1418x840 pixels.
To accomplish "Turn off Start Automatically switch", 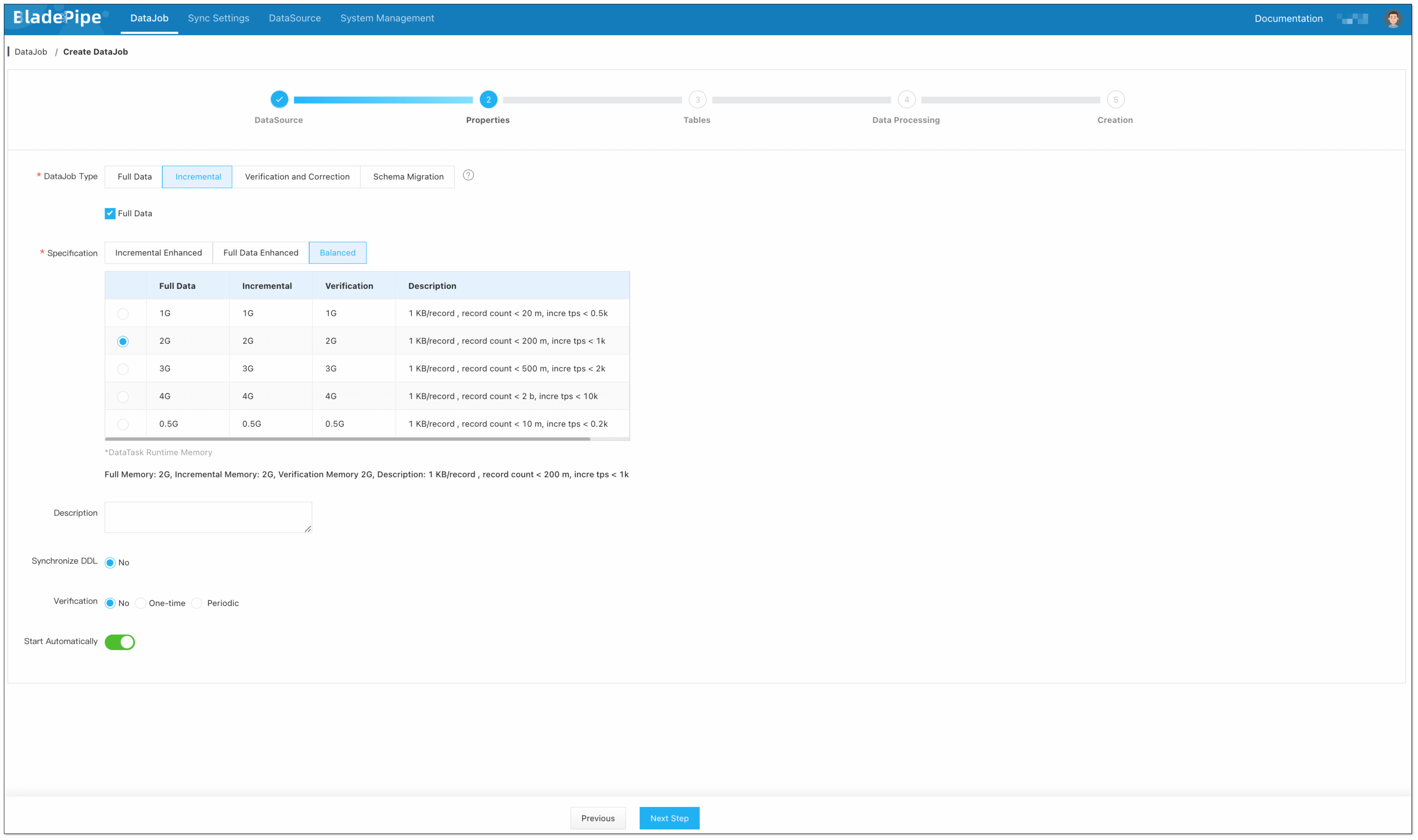I will point(120,642).
